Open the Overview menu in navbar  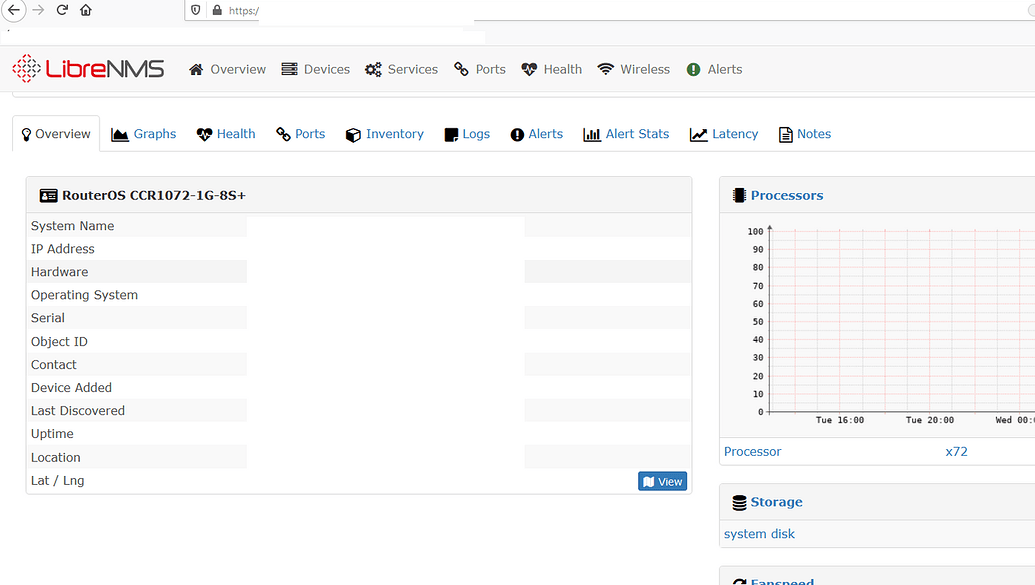[227, 69]
